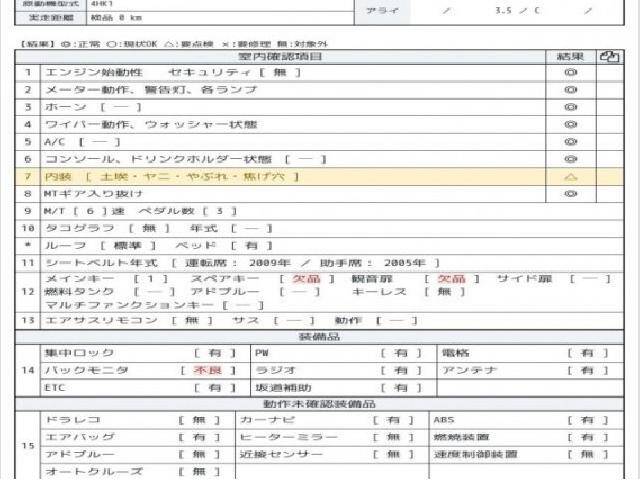Viewport: 640px width, 480px height.
Task: Click the タコグラフ label
Action: click(80, 229)
